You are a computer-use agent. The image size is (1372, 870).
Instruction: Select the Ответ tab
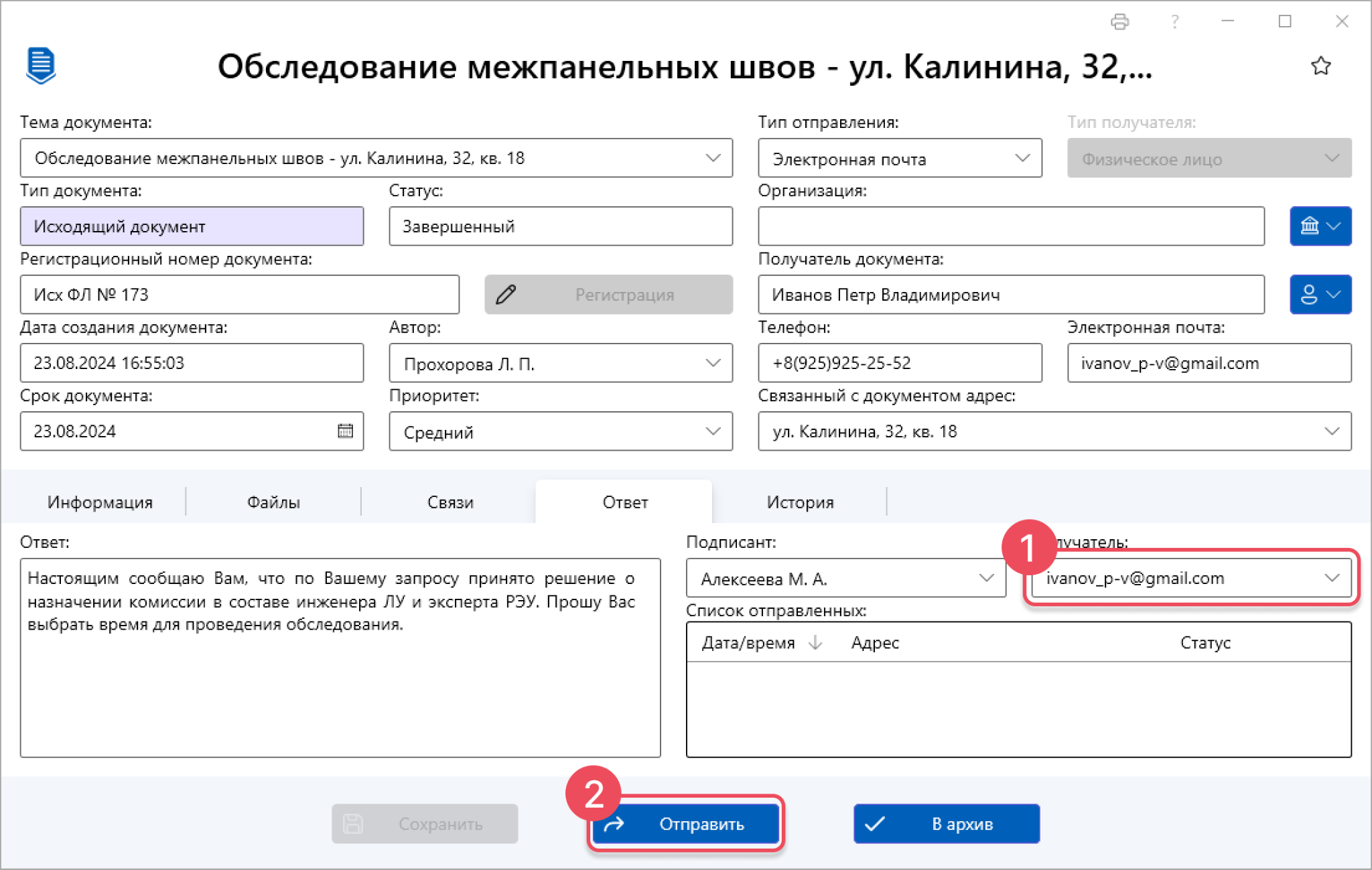624,502
